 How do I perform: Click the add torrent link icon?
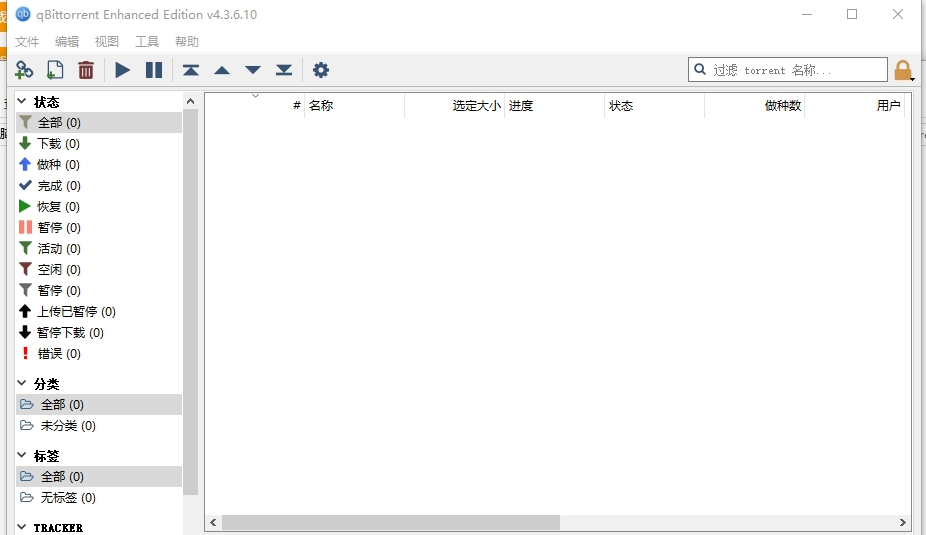click(24, 70)
